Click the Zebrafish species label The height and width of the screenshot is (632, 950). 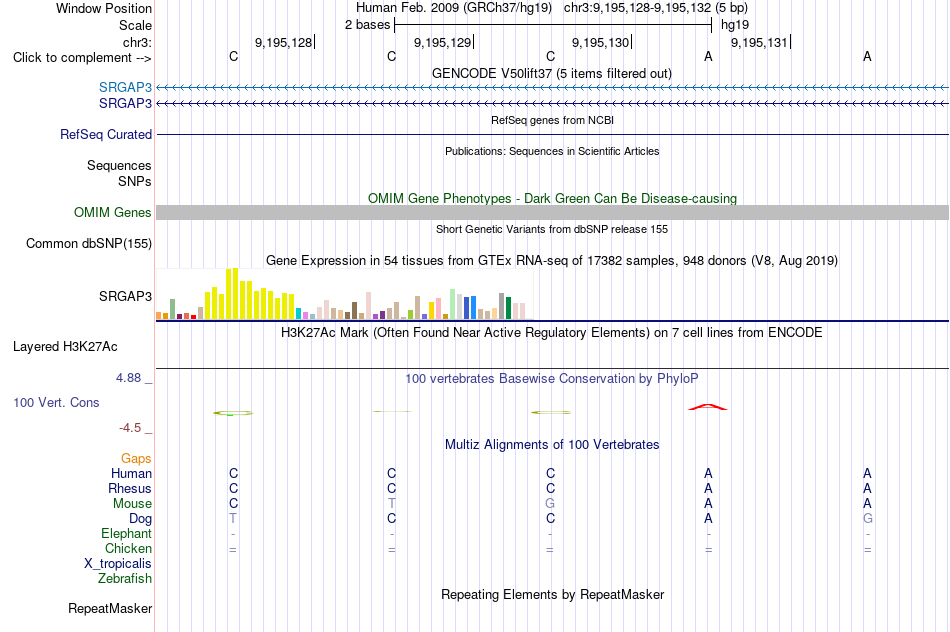(124, 579)
